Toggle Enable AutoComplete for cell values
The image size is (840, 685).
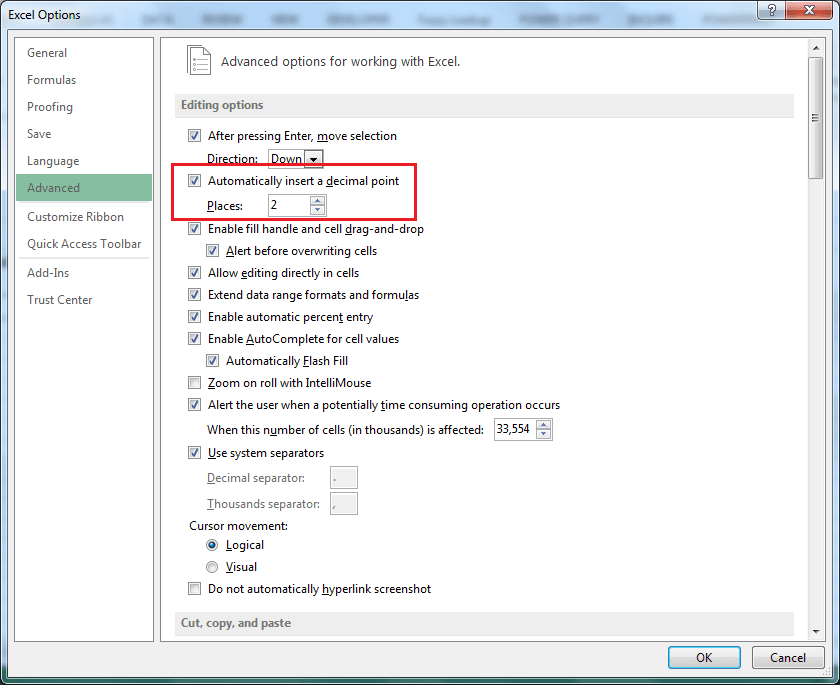click(x=194, y=338)
